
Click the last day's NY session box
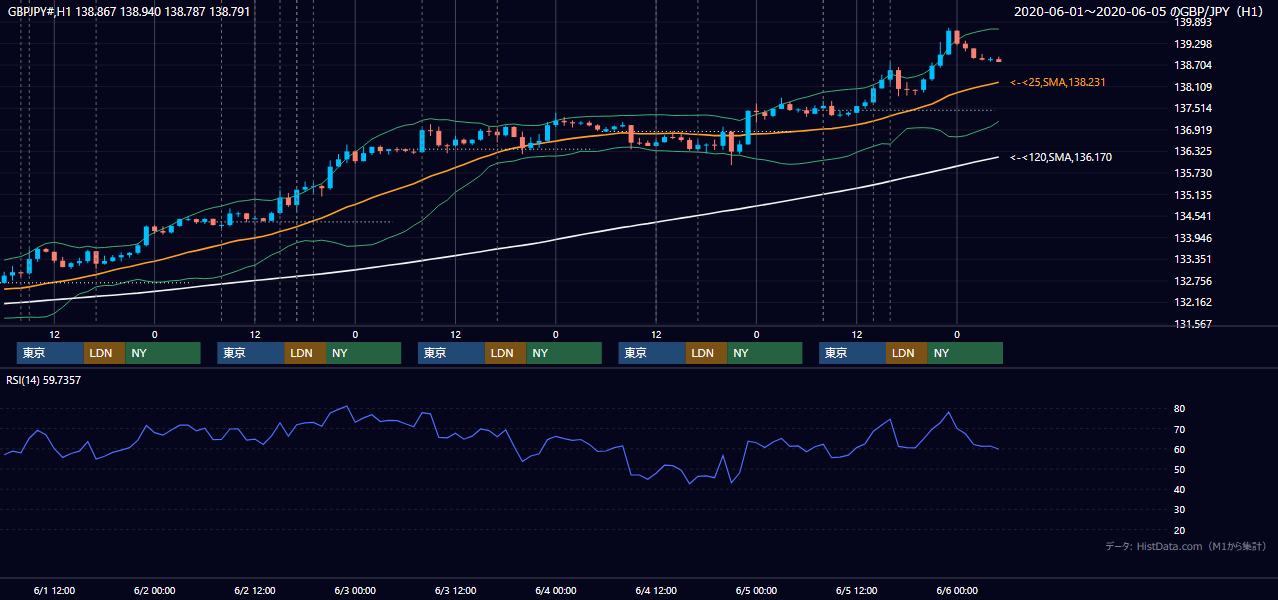point(964,353)
